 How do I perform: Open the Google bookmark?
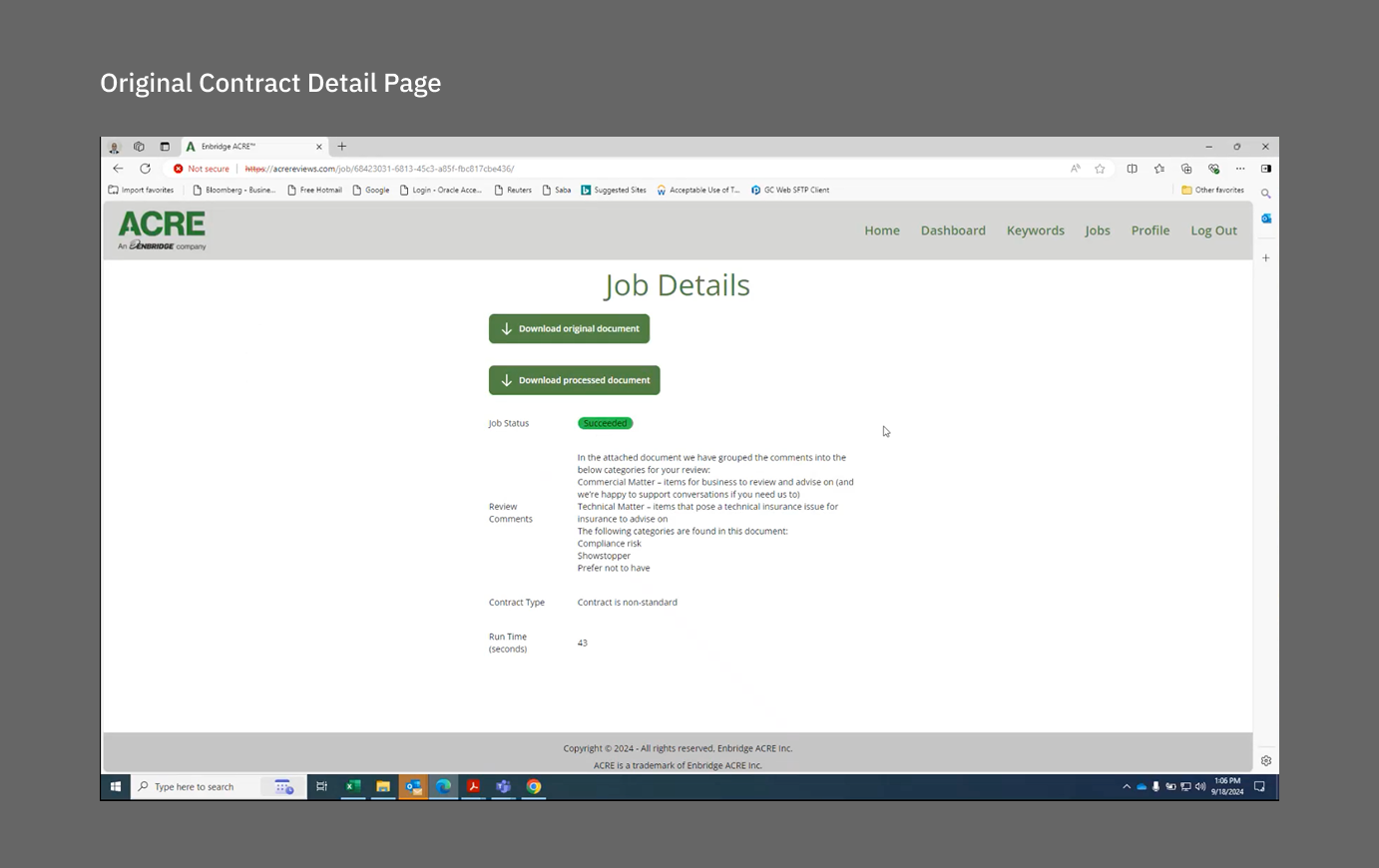[371, 190]
